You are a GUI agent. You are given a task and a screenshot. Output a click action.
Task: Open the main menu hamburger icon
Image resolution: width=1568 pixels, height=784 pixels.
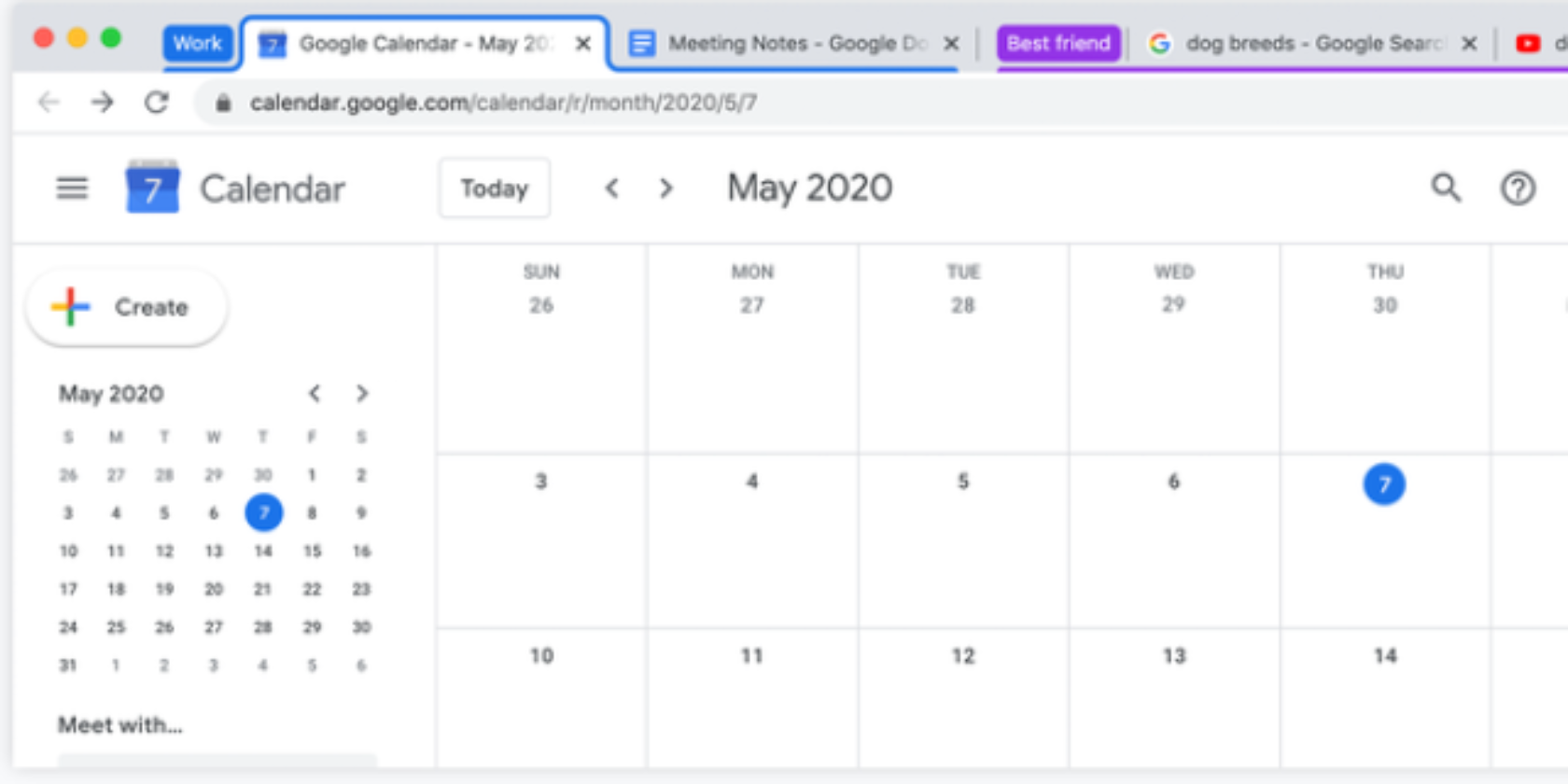pos(72,189)
